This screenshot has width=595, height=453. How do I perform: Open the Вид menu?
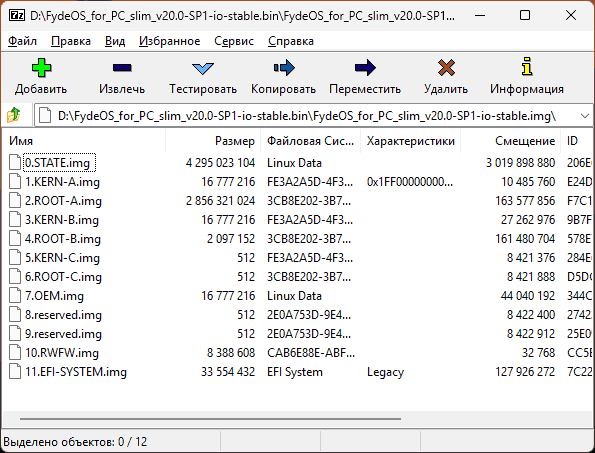coord(115,41)
